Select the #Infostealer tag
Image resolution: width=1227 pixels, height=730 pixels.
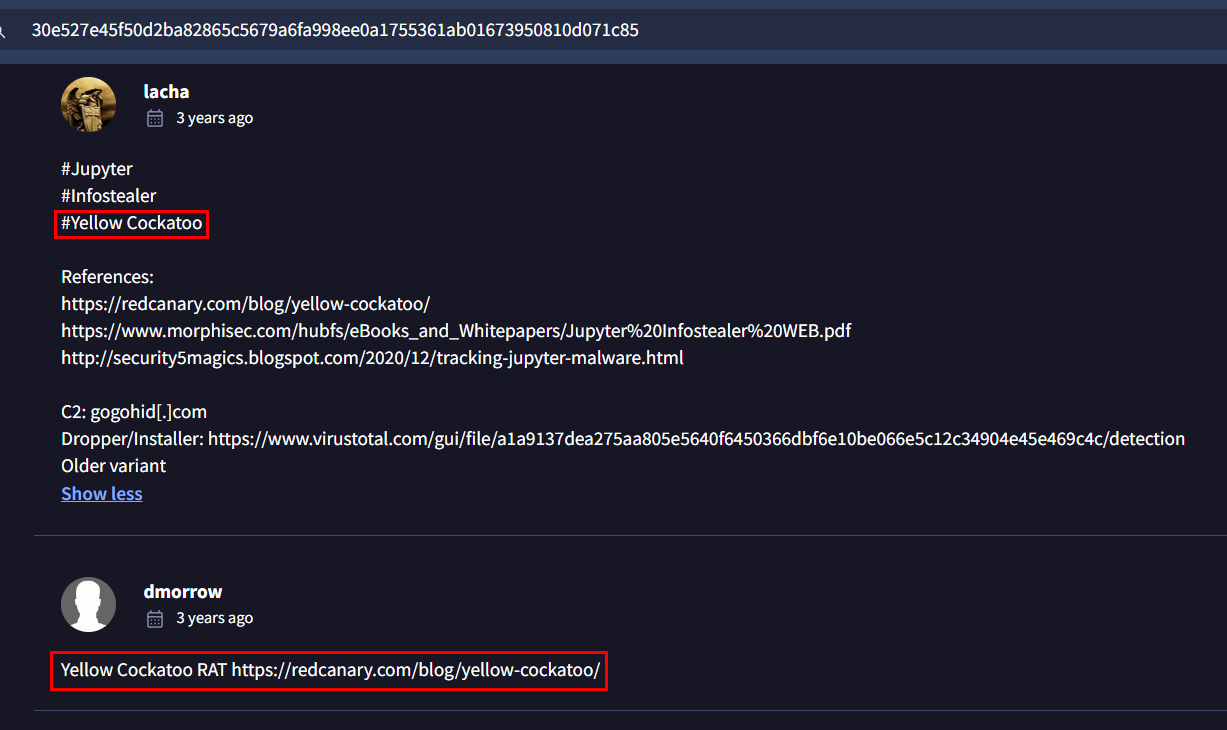pyautogui.click(x=109, y=196)
